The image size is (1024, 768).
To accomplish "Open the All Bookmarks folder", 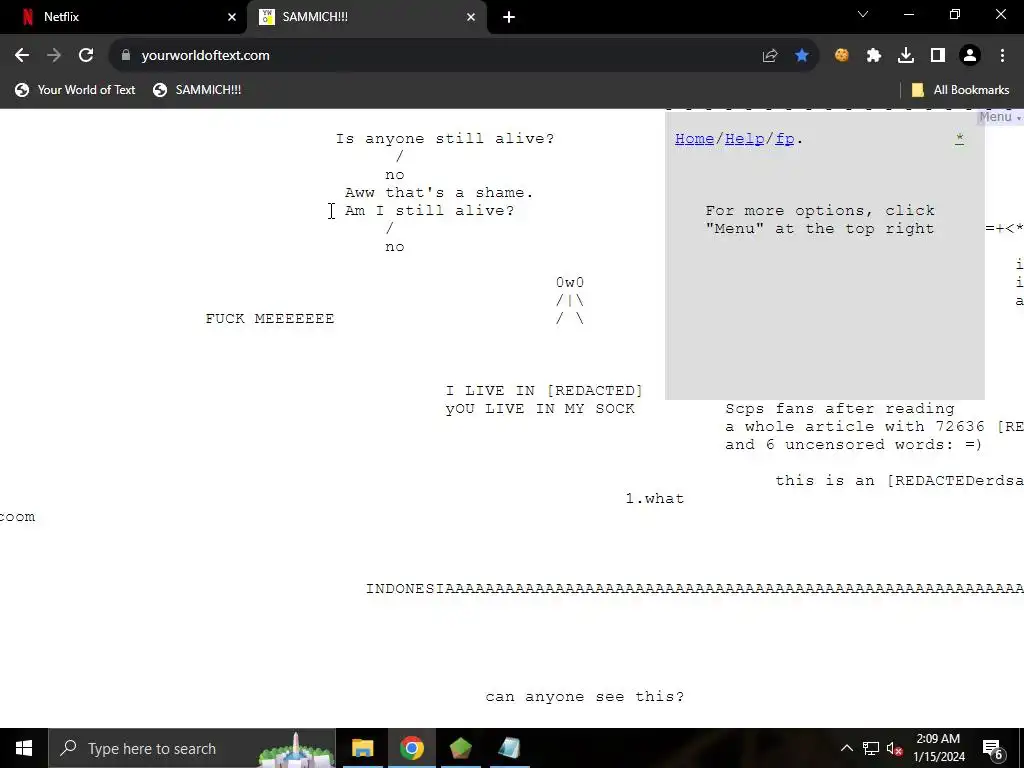I will pyautogui.click(x=960, y=90).
